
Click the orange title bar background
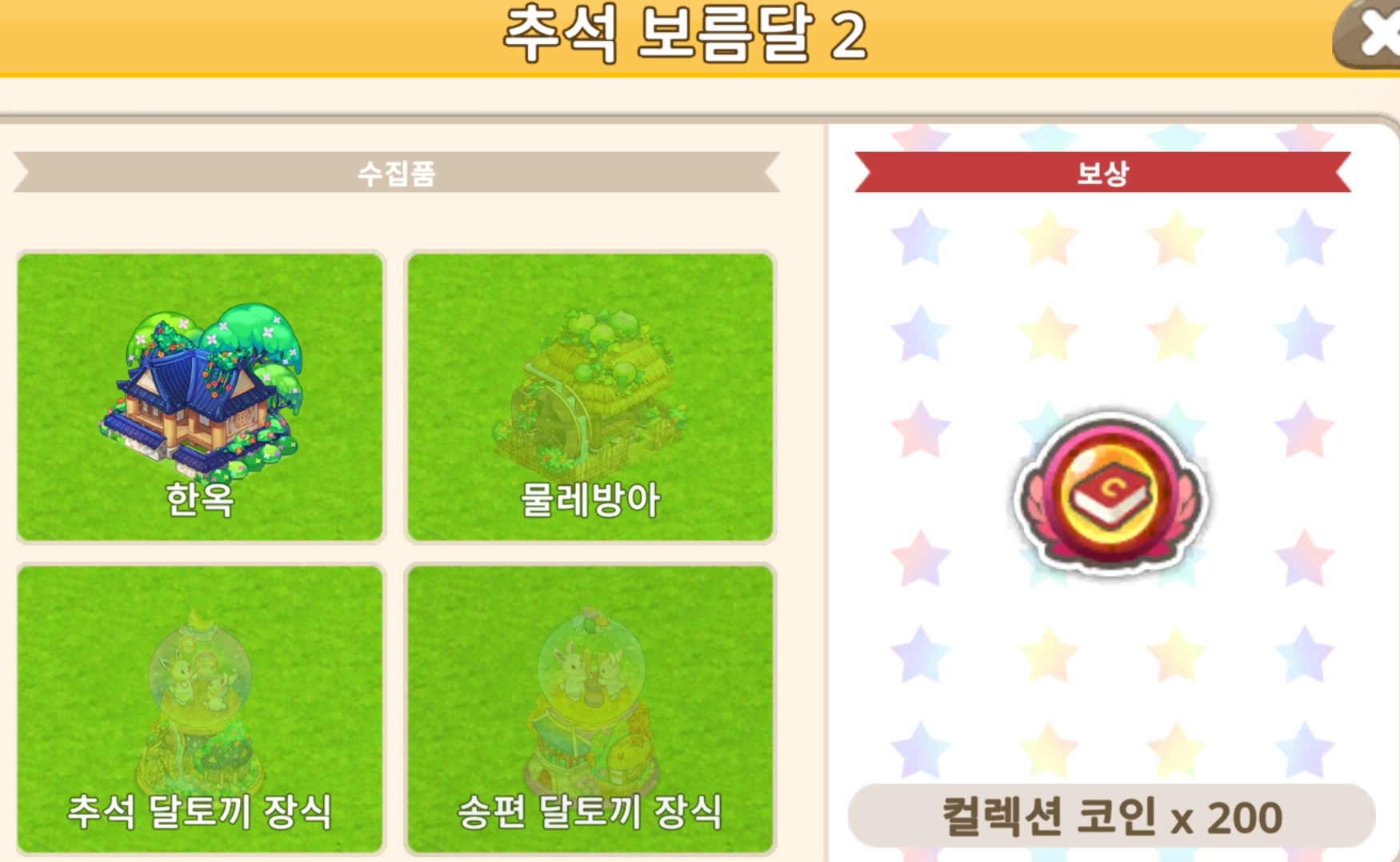pos(240,36)
